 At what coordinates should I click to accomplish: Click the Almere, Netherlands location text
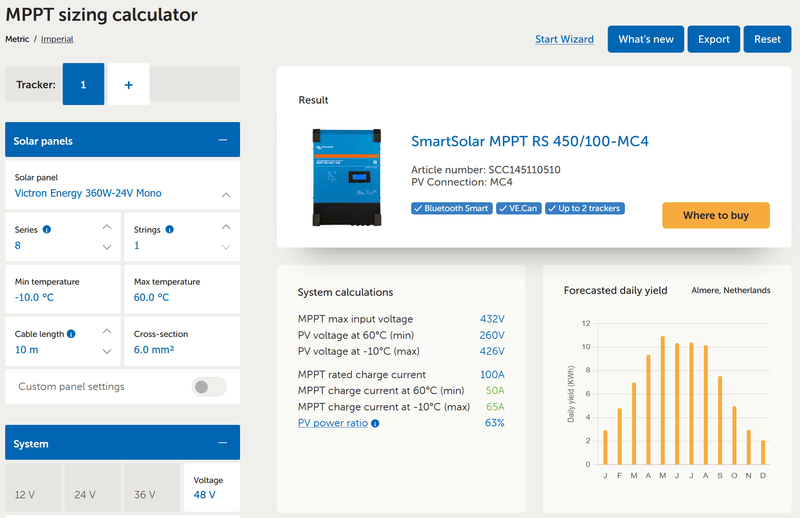coord(731,290)
